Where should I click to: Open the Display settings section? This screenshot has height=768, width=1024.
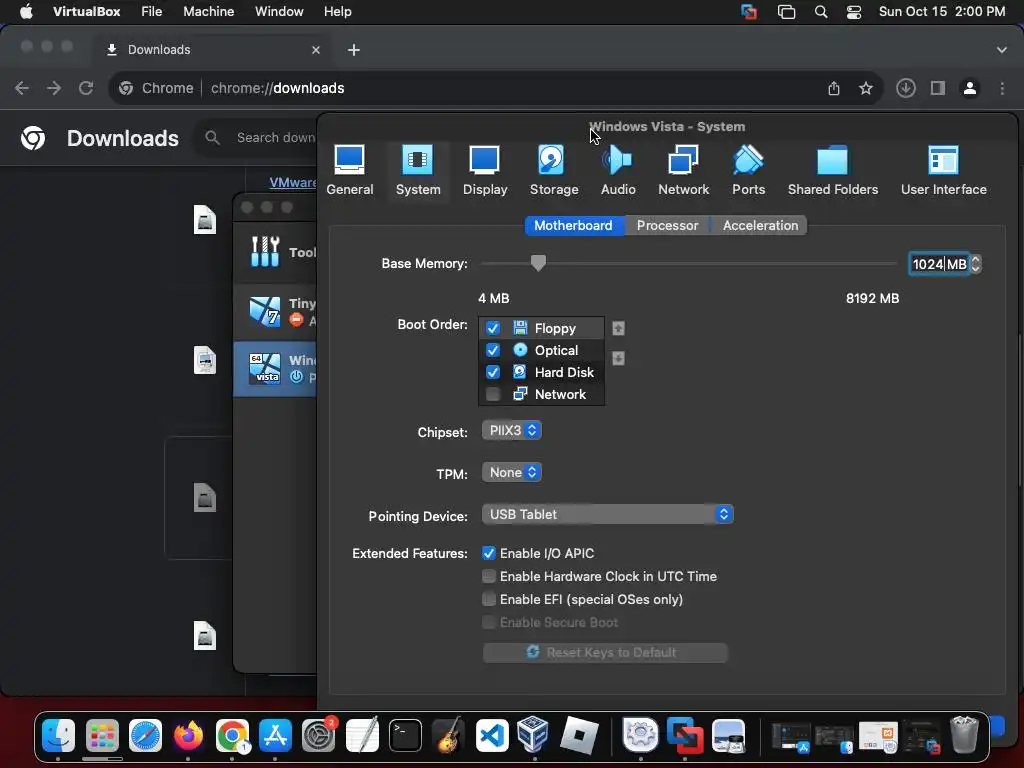[x=485, y=170]
